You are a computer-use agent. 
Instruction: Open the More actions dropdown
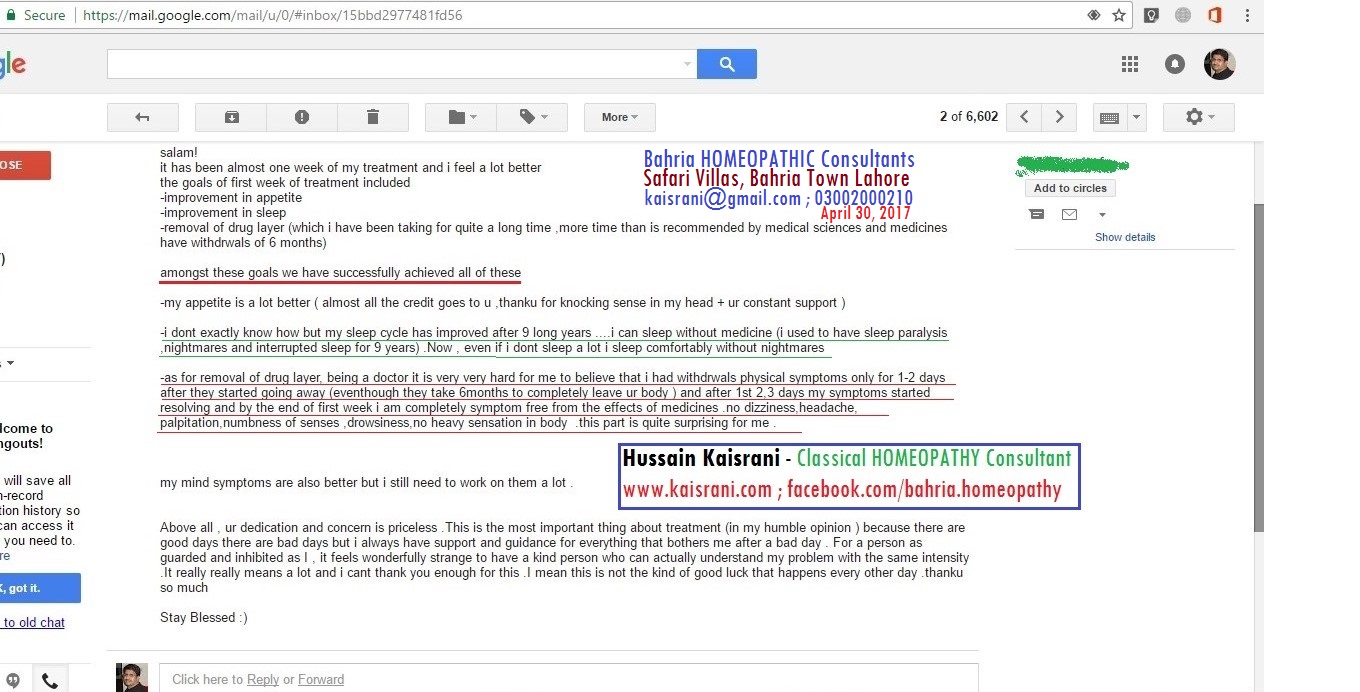coord(619,117)
